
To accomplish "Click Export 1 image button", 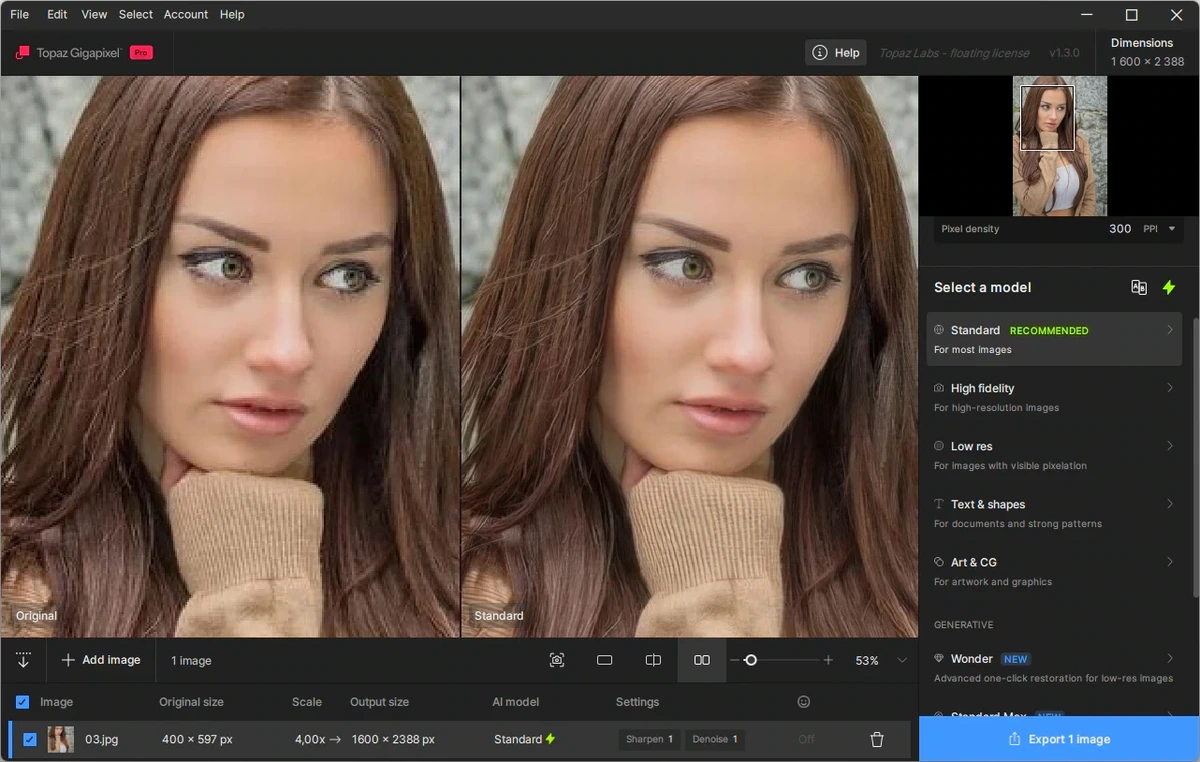I will point(1059,739).
